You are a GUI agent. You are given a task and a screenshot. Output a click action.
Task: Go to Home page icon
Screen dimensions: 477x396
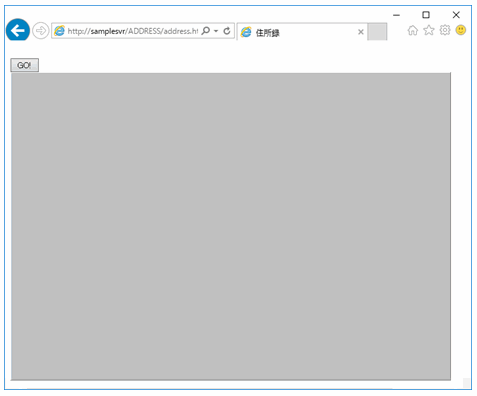tap(413, 30)
